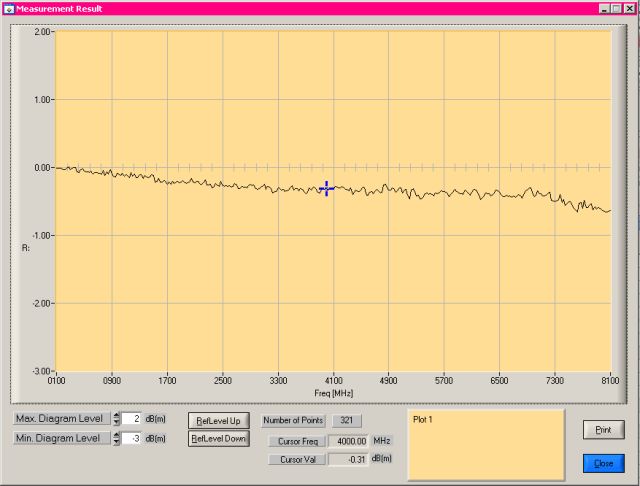
Task: Click the -3.00 level axis label
Action: coord(41,371)
